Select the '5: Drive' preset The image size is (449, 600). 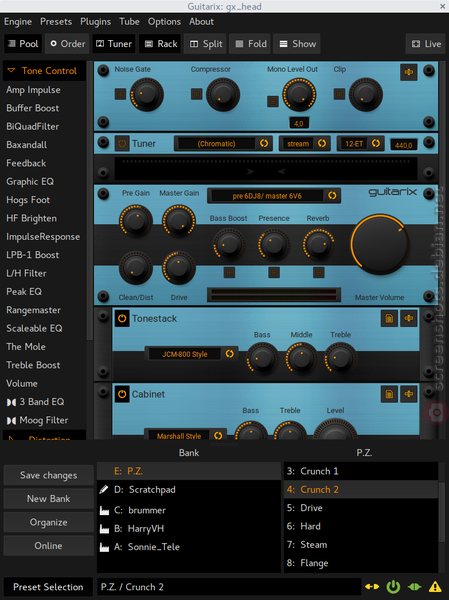coord(361,508)
